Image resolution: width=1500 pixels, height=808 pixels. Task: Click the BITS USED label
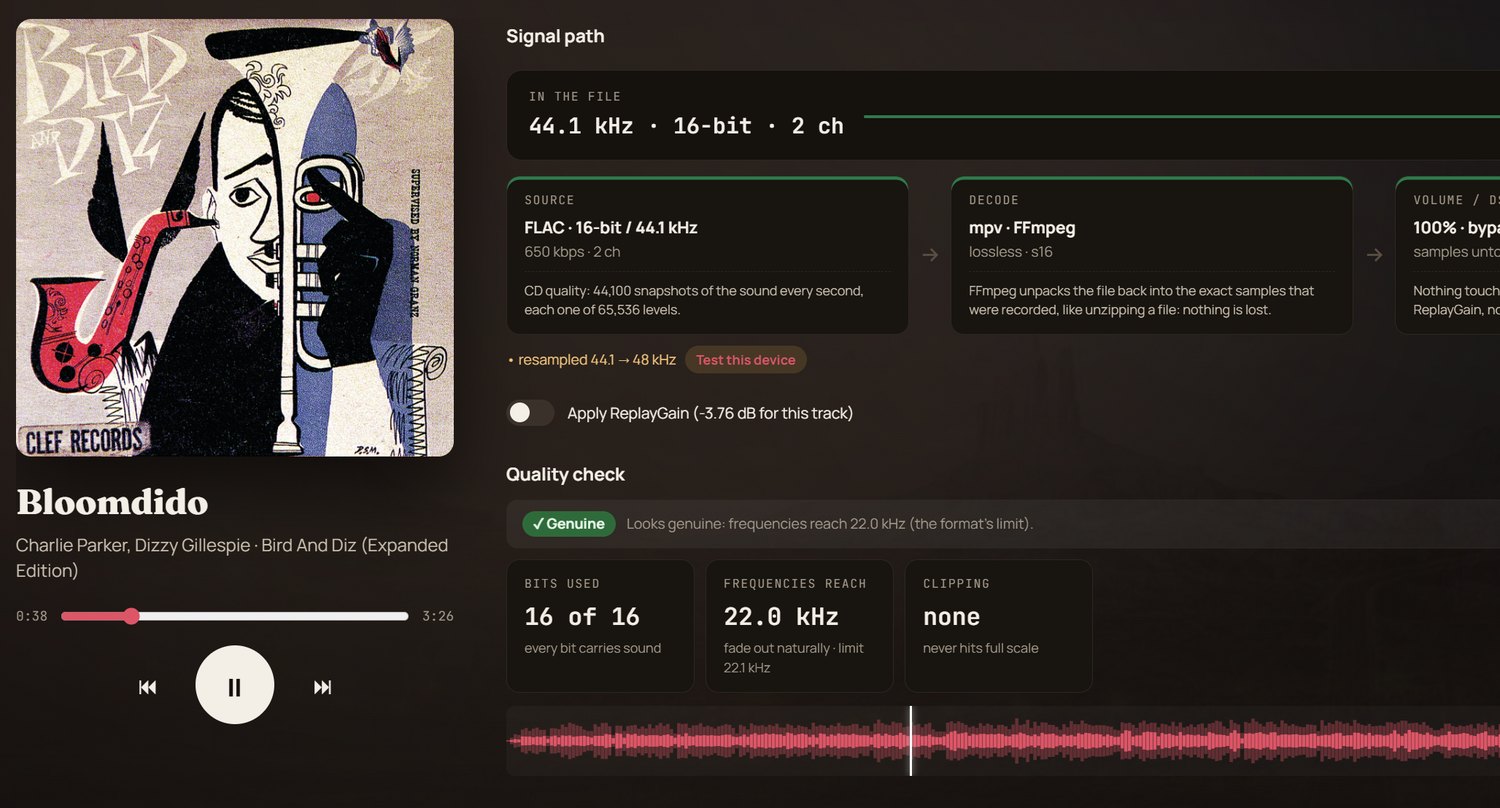coord(562,584)
